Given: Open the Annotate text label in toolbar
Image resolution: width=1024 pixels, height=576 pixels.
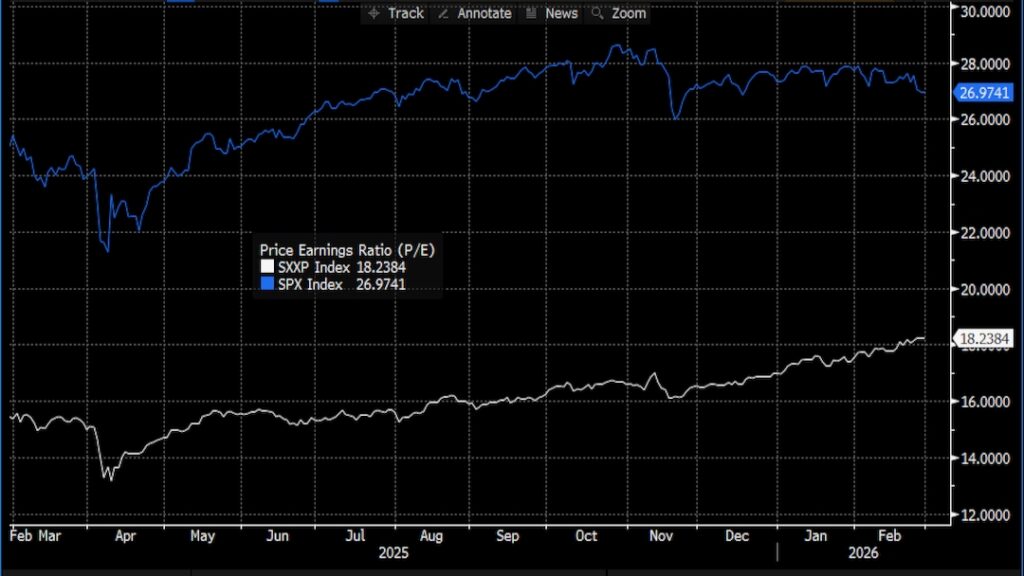Looking at the screenshot, I should click(484, 13).
